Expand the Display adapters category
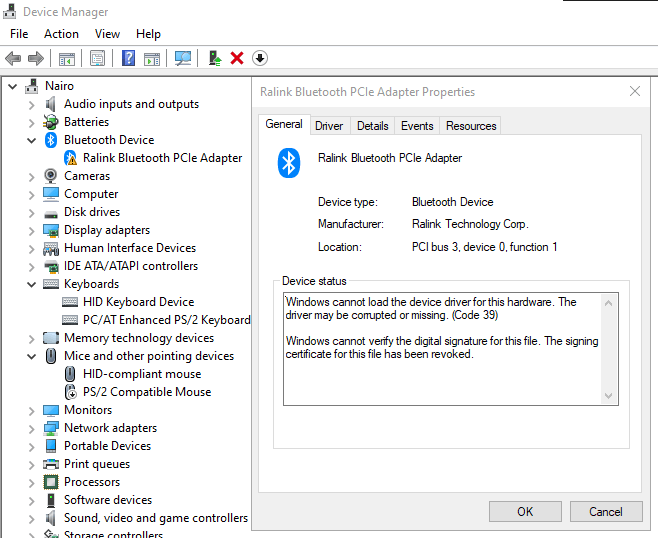658x538 pixels. click(x=32, y=230)
